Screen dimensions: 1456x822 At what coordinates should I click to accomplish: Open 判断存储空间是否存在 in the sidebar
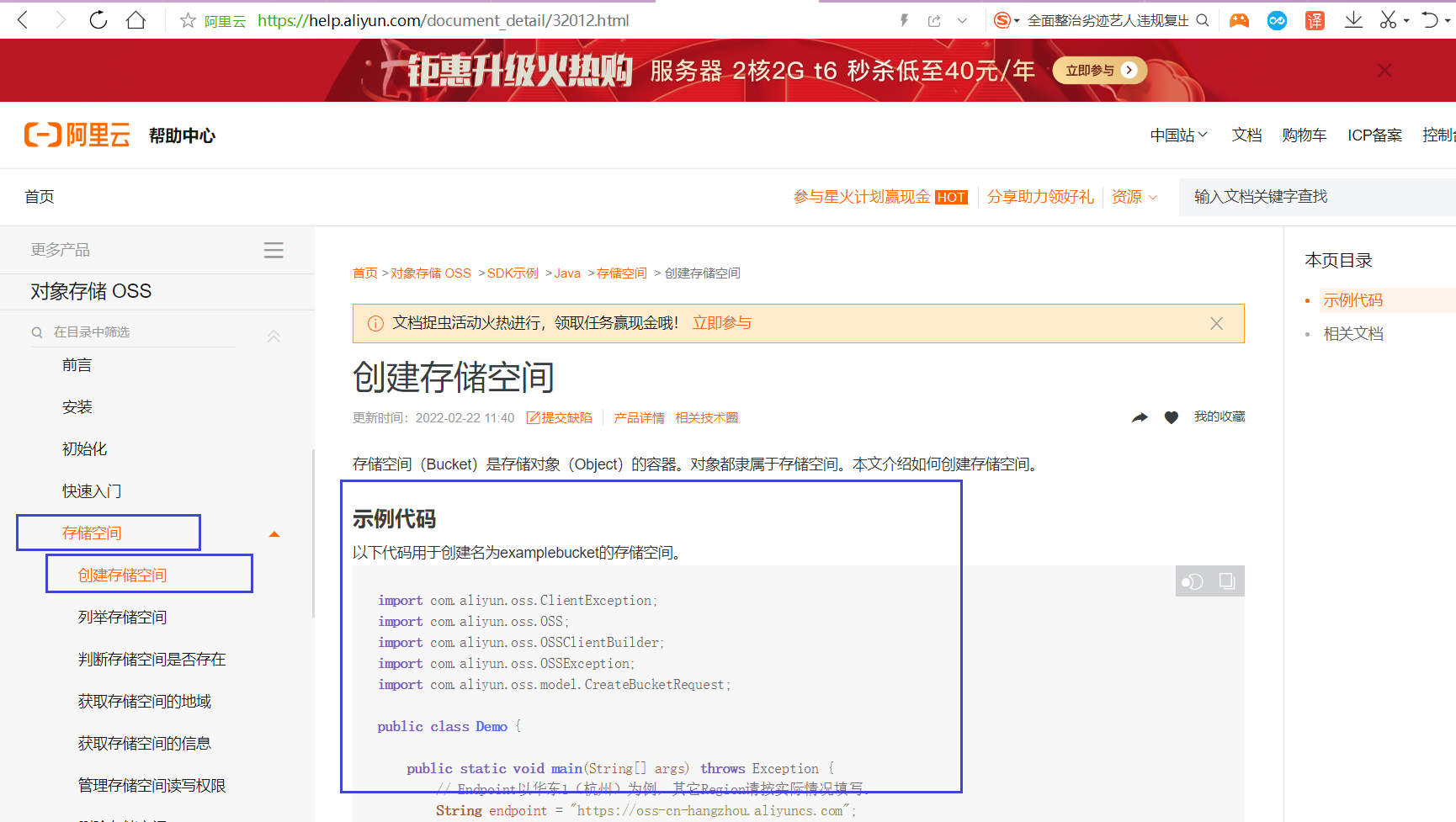pos(151,659)
